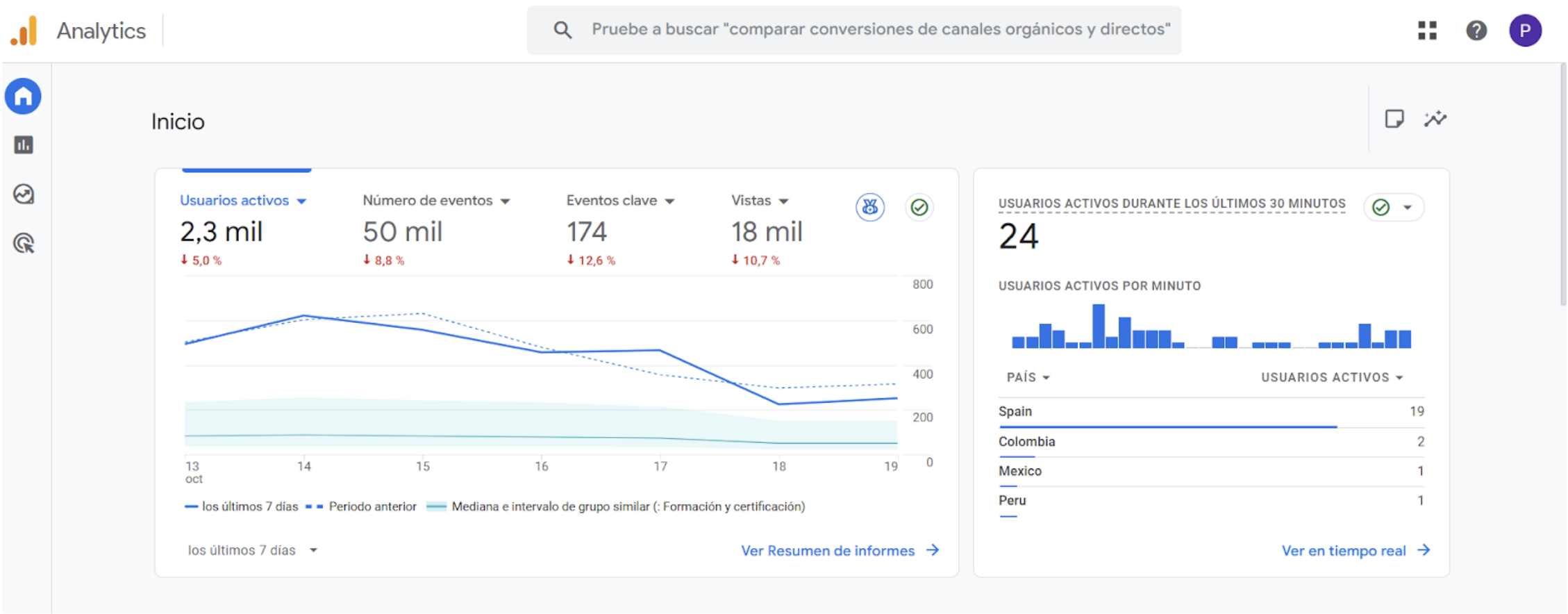Open the Reports bar chart icon
This screenshot has width=1568, height=614.
point(24,145)
